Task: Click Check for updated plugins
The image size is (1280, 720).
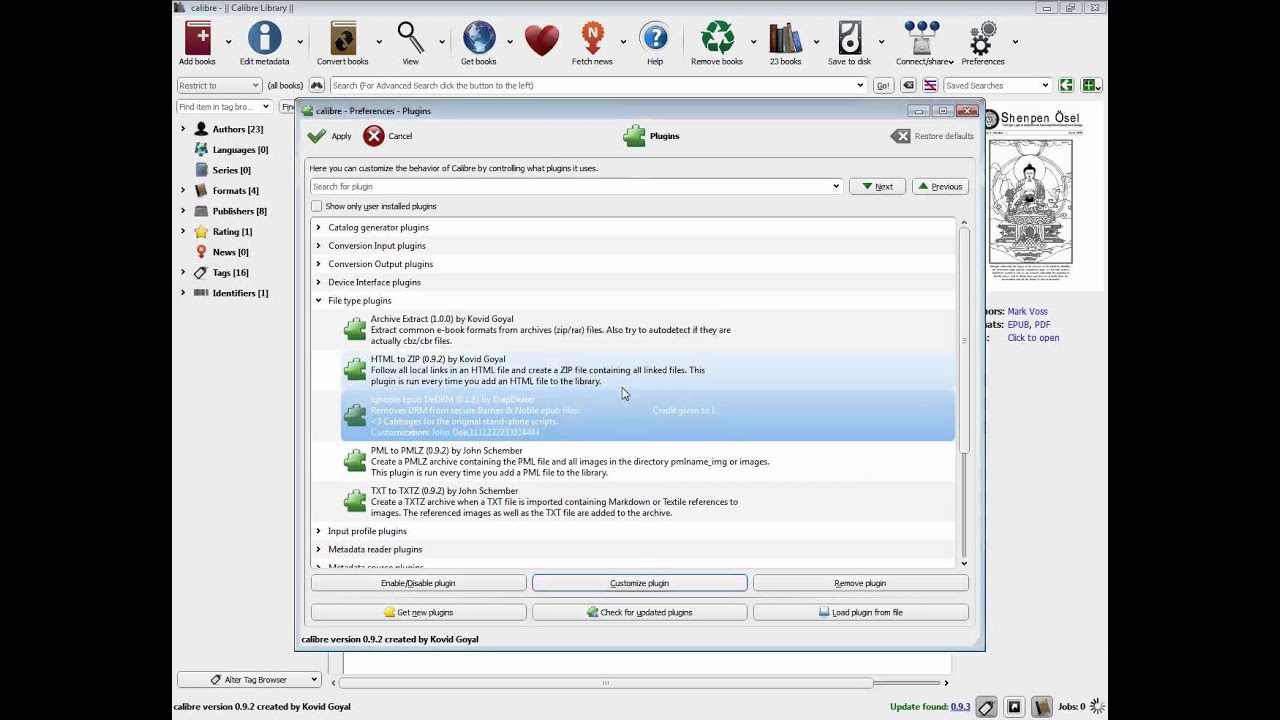Action: (x=640, y=612)
